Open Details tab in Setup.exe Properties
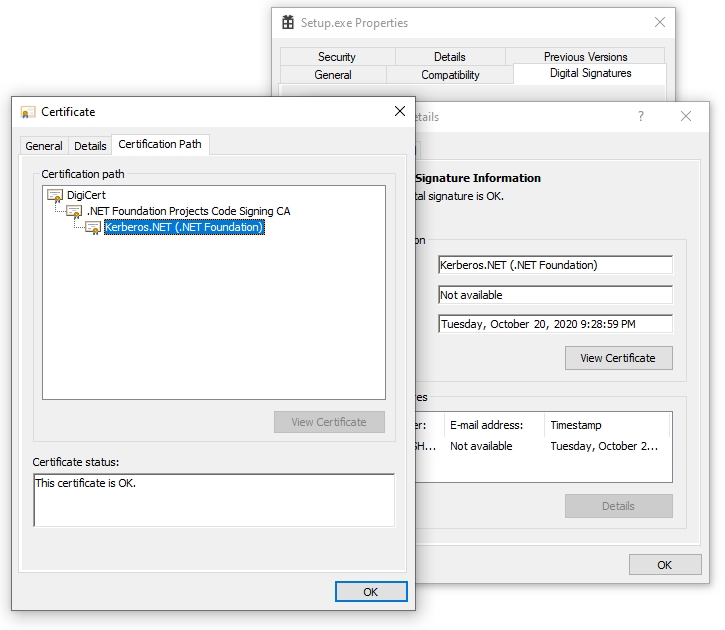Screen dimensions: 725x630 450,57
